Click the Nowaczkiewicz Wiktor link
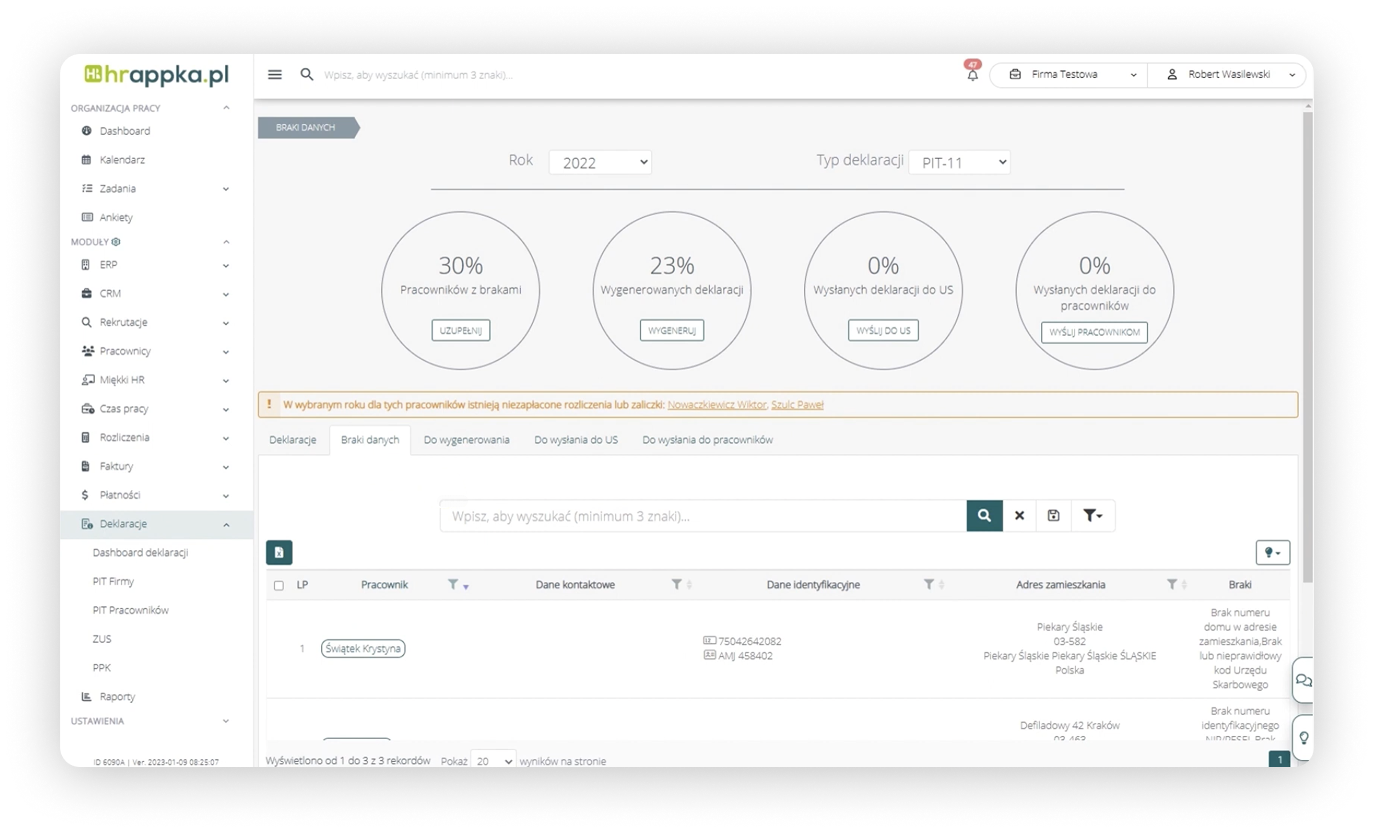 point(716,405)
